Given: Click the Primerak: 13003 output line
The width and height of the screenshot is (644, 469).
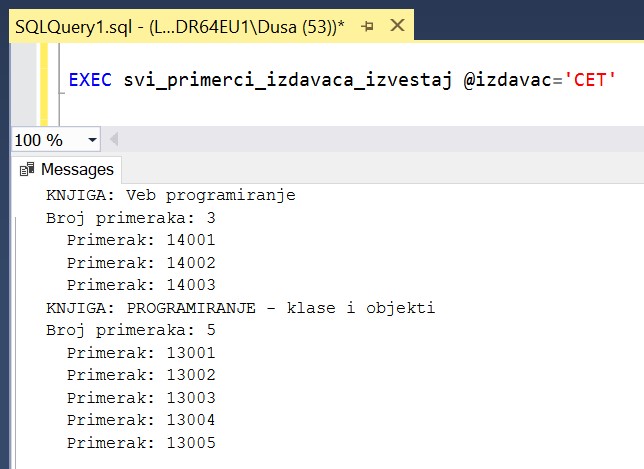Looking at the screenshot, I should tap(140, 398).
